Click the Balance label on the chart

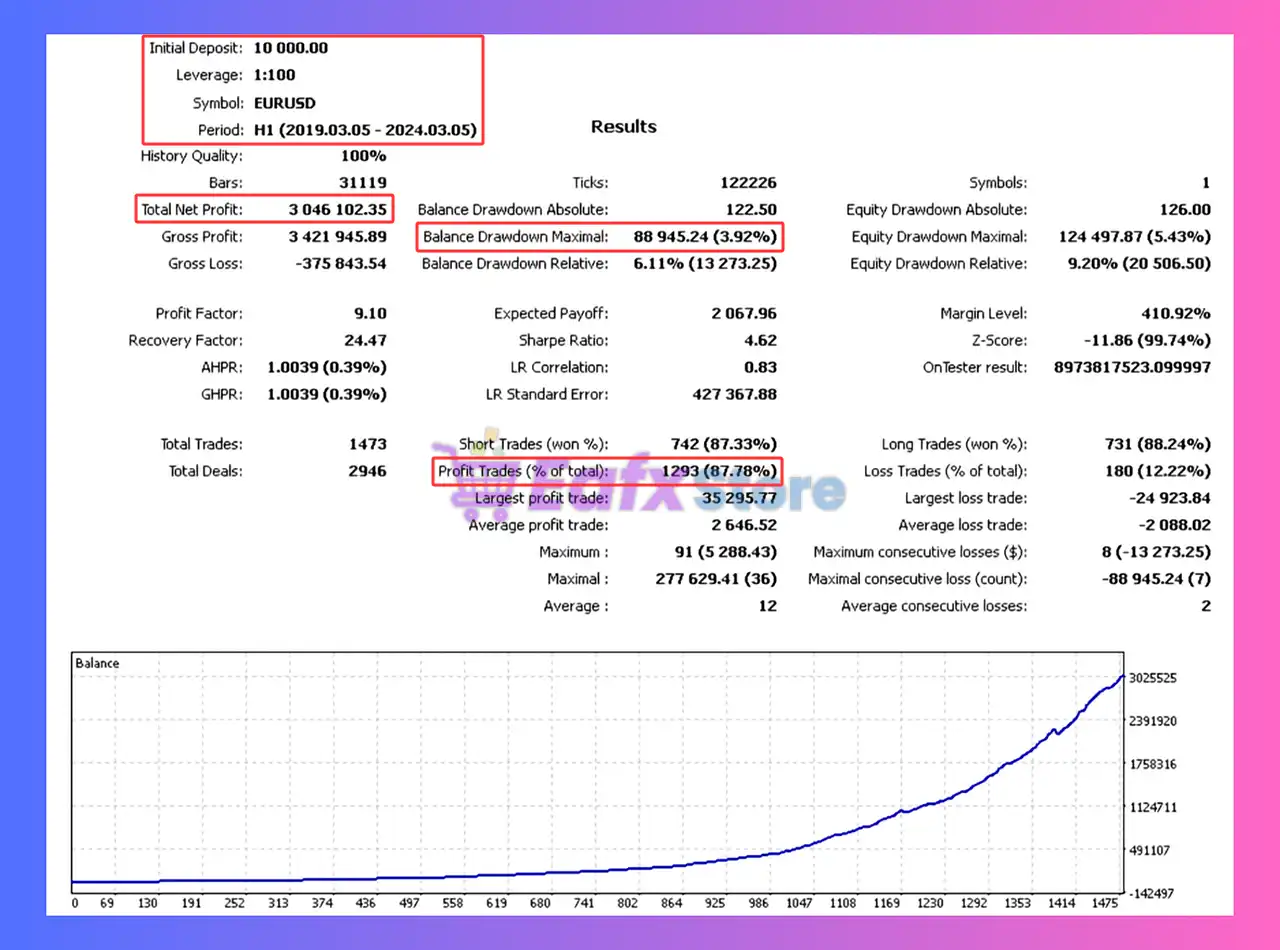[x=97, y=663]
